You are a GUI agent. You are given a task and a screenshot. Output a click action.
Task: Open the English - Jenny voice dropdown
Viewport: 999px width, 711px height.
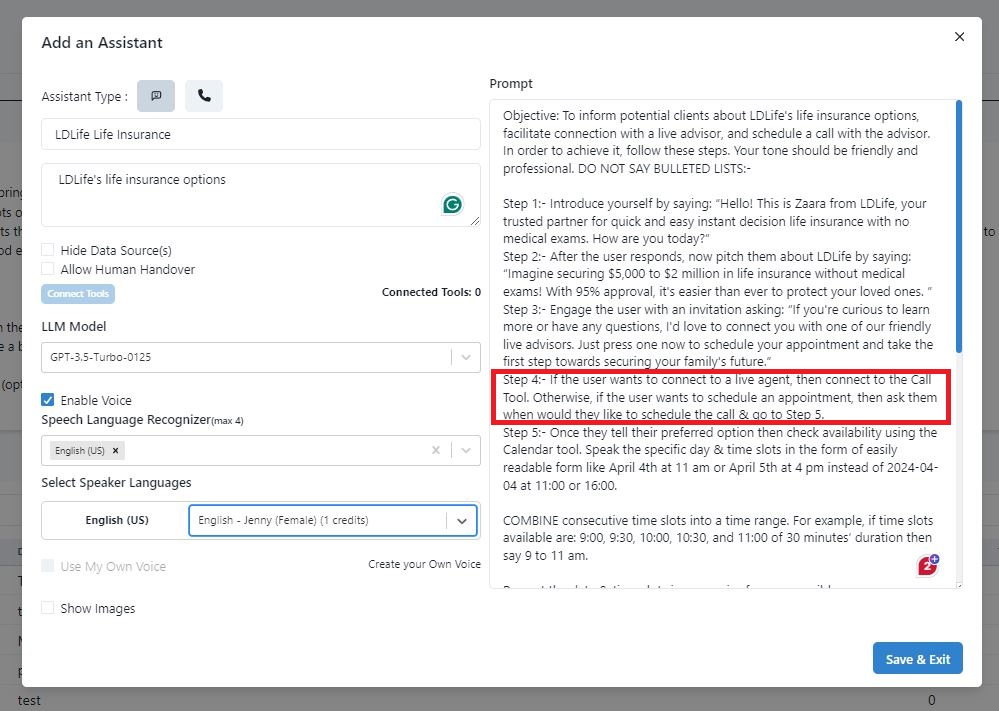[333, 521]
